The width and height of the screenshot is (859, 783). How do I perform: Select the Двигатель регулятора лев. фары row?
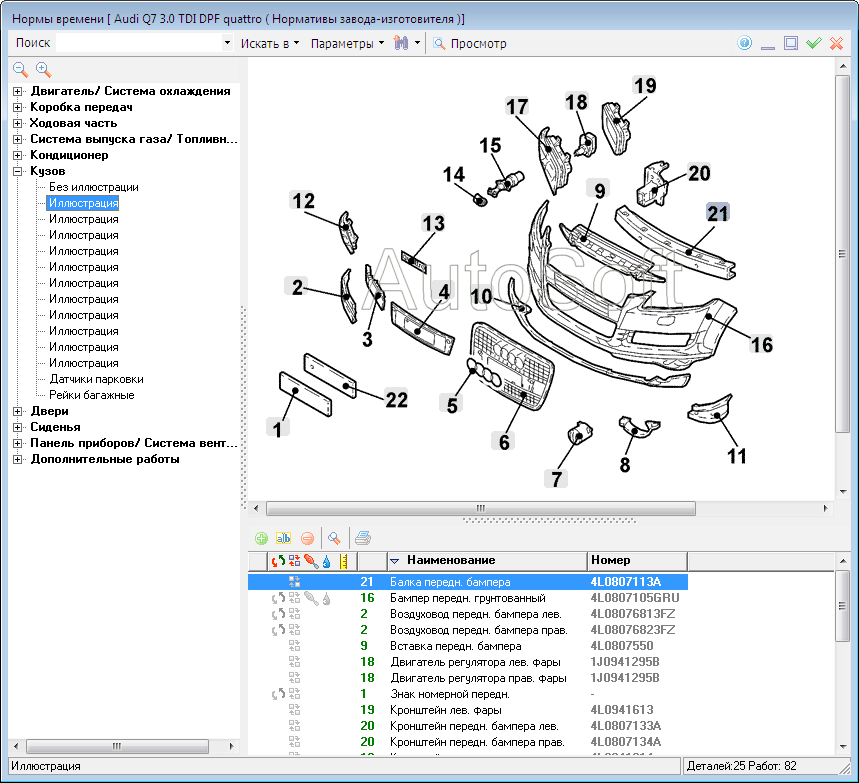click(468, 662)
